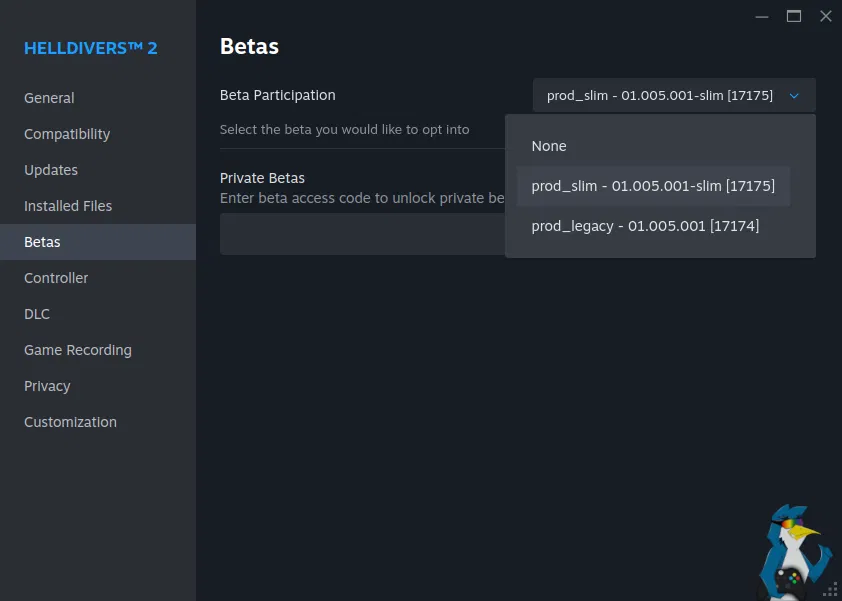Open the Privacy section

47,386
